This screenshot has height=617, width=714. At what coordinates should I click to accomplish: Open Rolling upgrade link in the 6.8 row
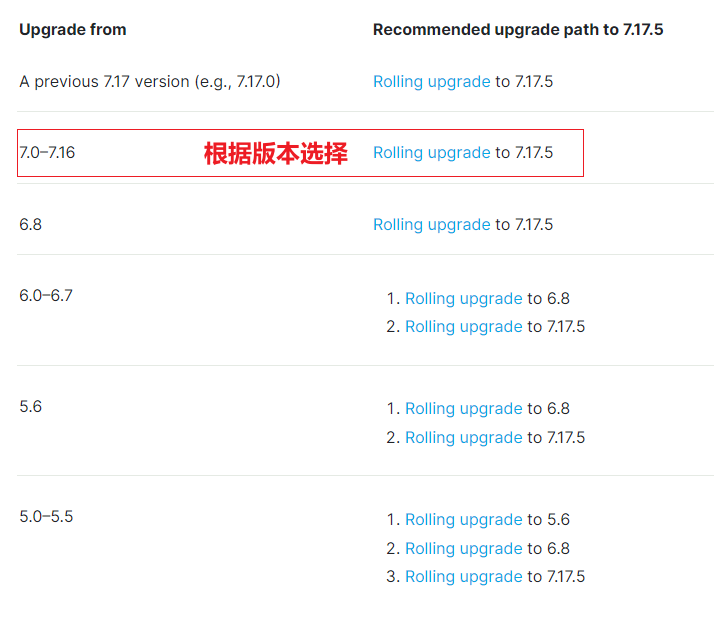click(x=431, y=225)
